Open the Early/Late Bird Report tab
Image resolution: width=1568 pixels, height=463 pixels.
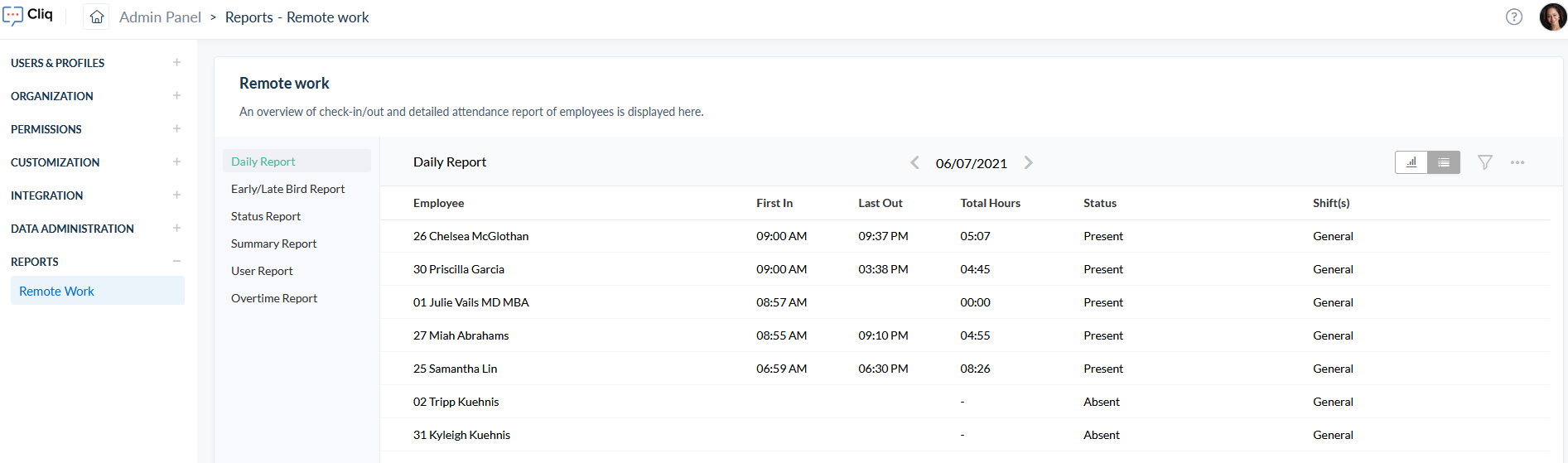click(x=287, y=189)
